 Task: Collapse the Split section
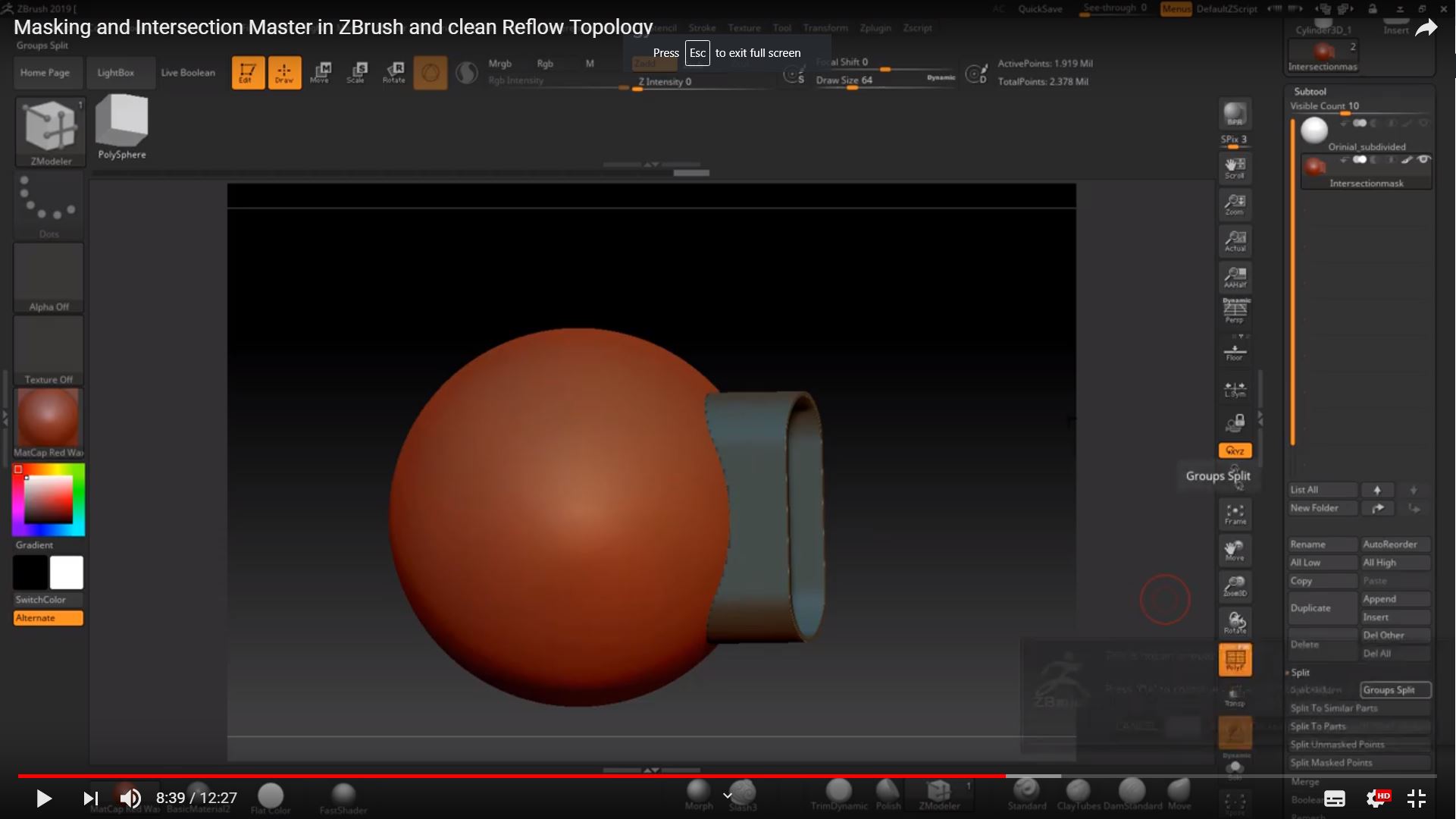[1300, 673]
